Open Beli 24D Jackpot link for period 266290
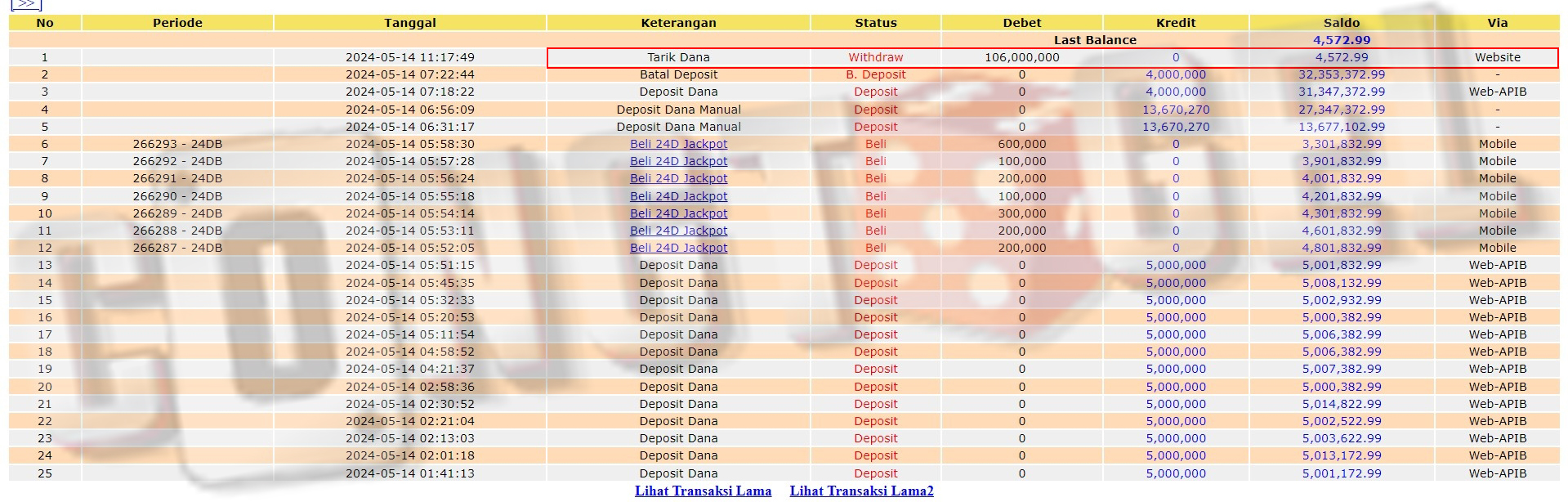Screen dimensions: 1568x502 pyautogui.click(x=678, y=196)
